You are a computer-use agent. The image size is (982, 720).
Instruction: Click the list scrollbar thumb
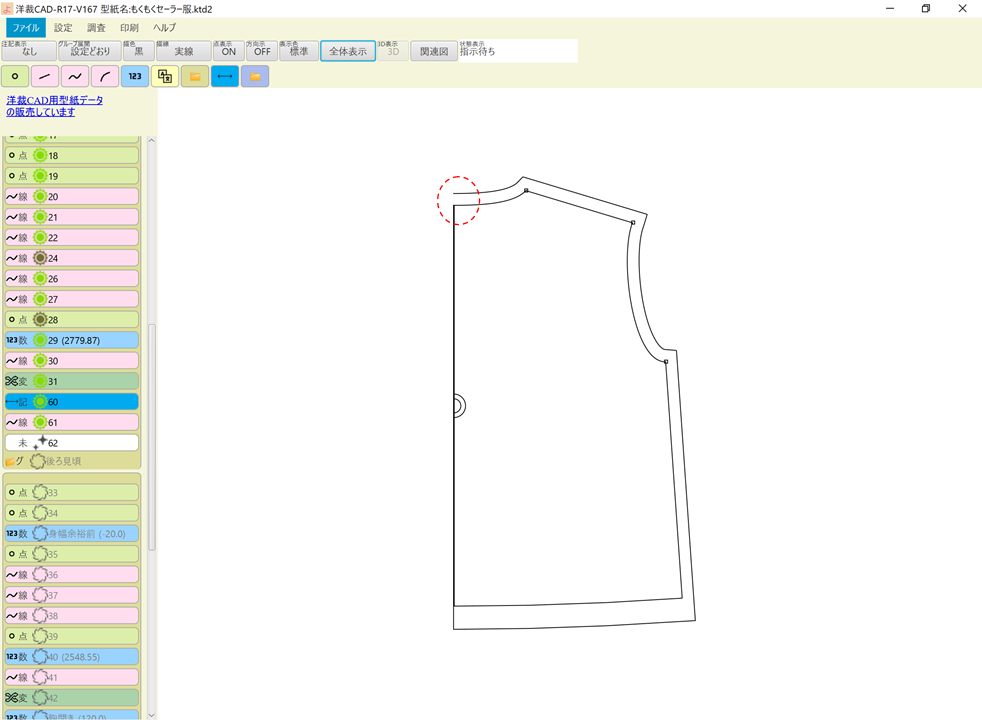[x=152, y=437]
